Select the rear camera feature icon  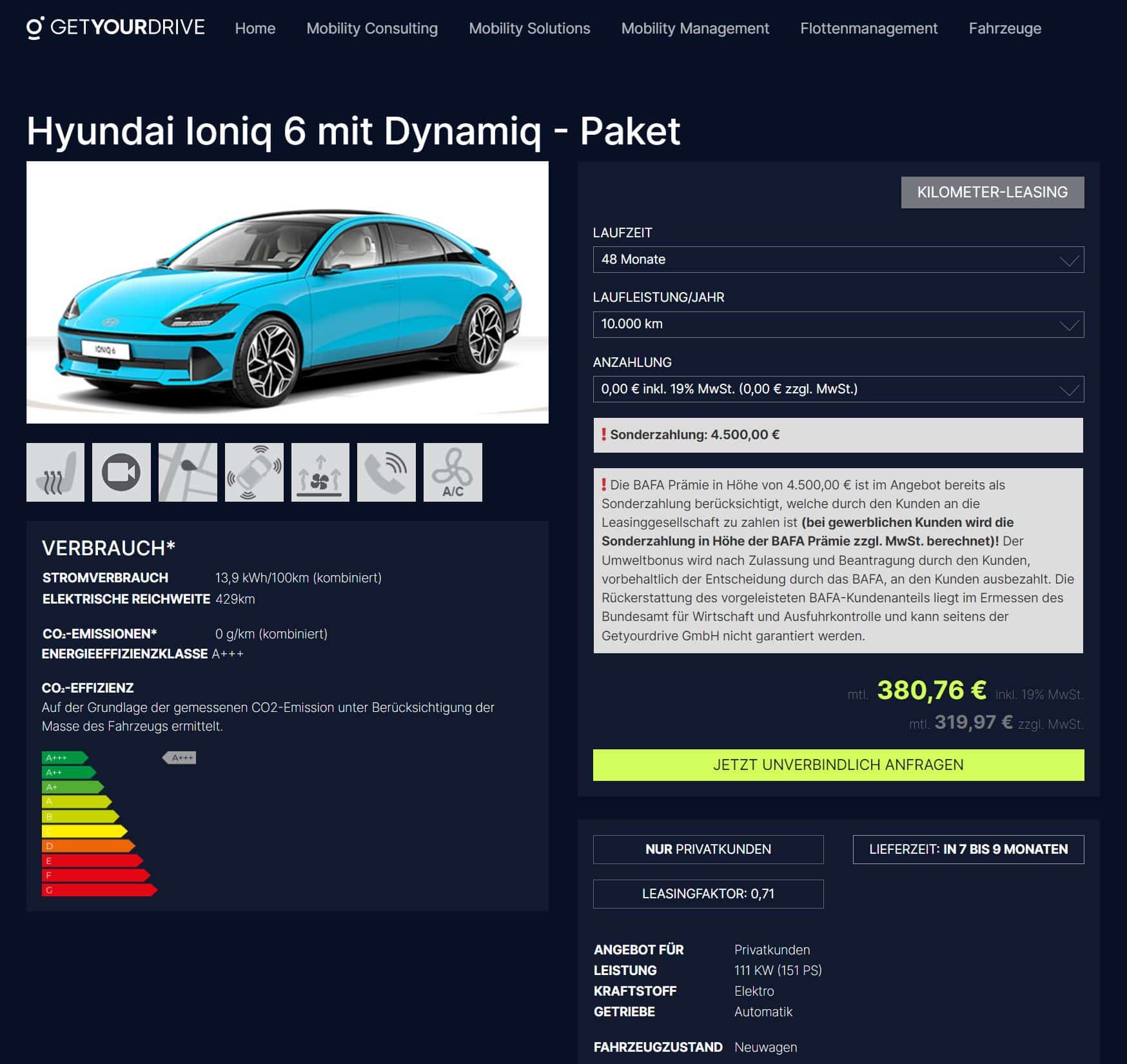coord(121,472)
